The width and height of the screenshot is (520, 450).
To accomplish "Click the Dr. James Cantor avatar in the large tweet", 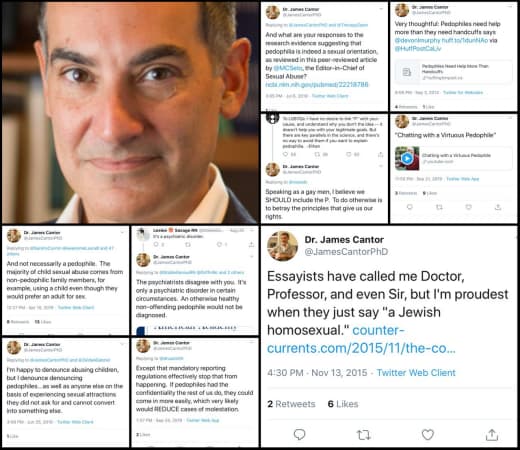I will pos(282,246).
